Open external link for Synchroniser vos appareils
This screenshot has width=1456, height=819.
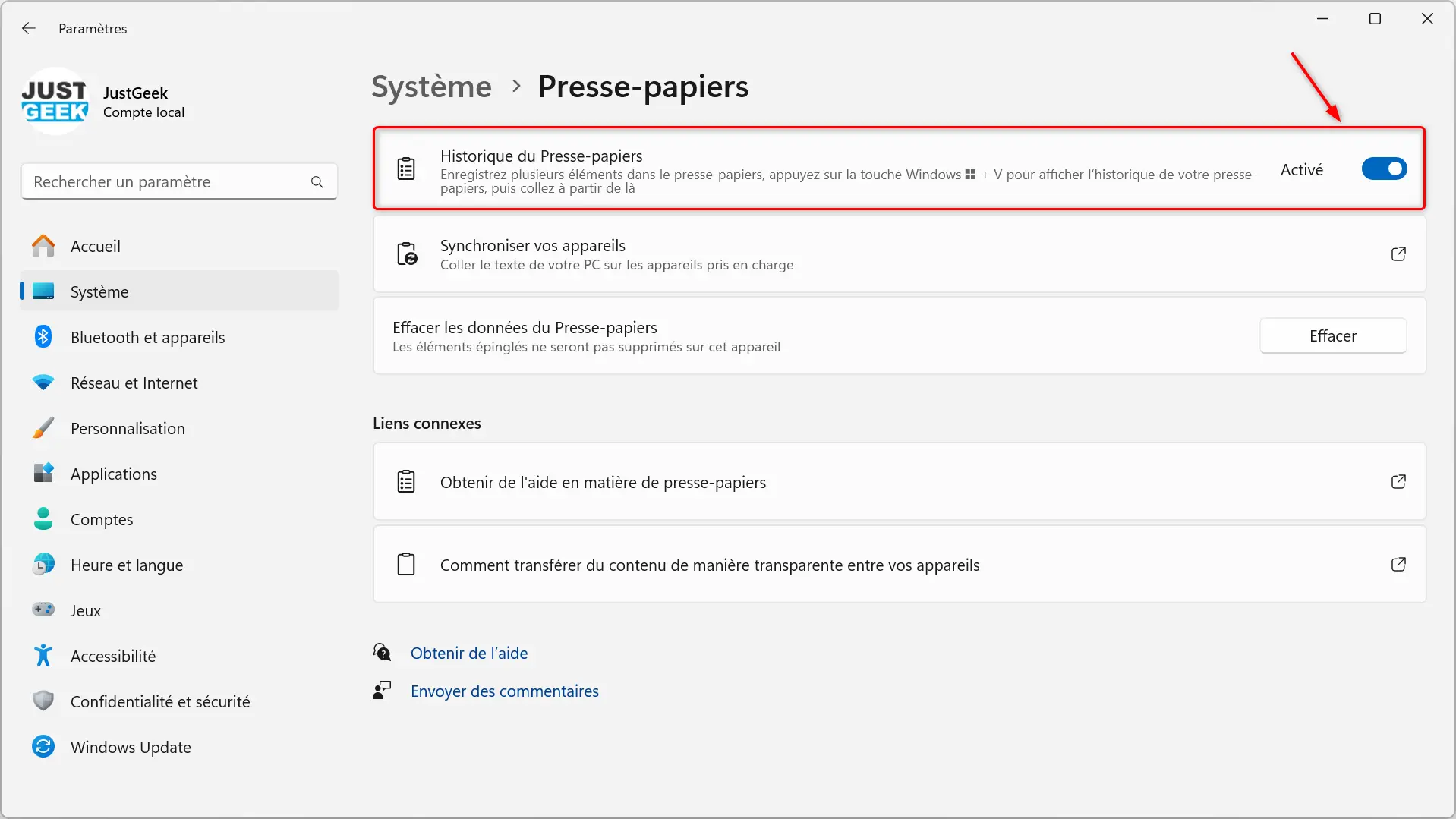click(x=1398, y=254)
